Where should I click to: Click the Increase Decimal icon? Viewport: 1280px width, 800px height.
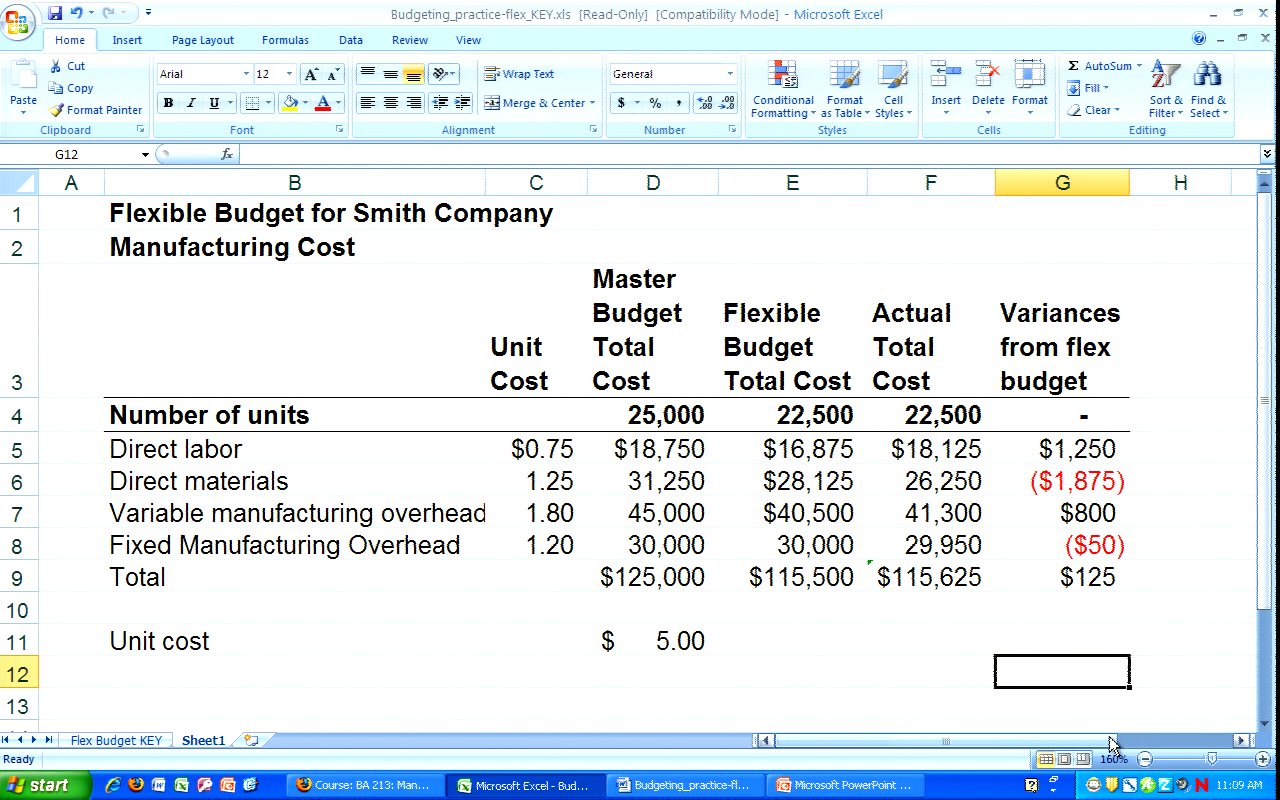[x=704, y=103]
